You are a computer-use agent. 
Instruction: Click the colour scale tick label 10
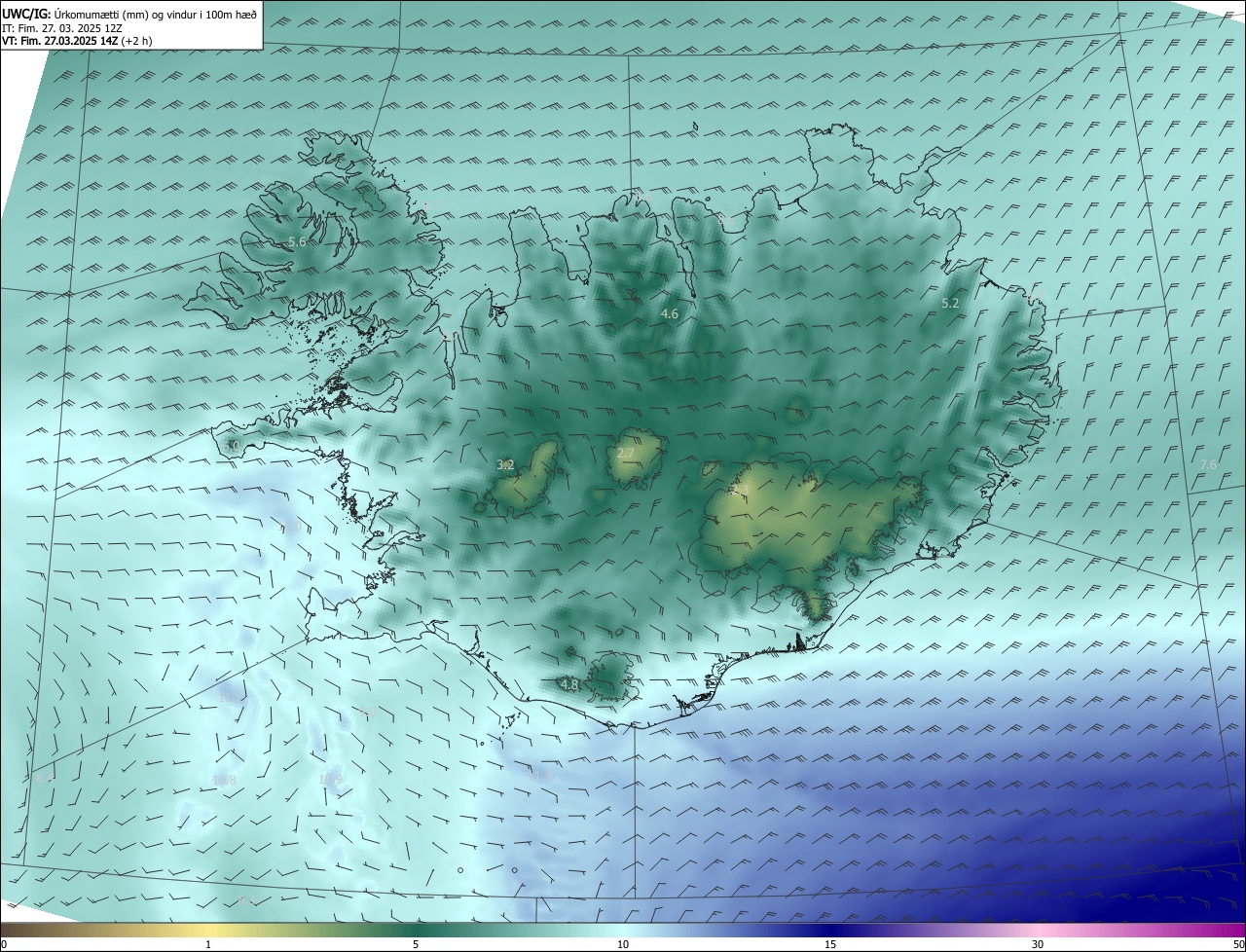623,944
